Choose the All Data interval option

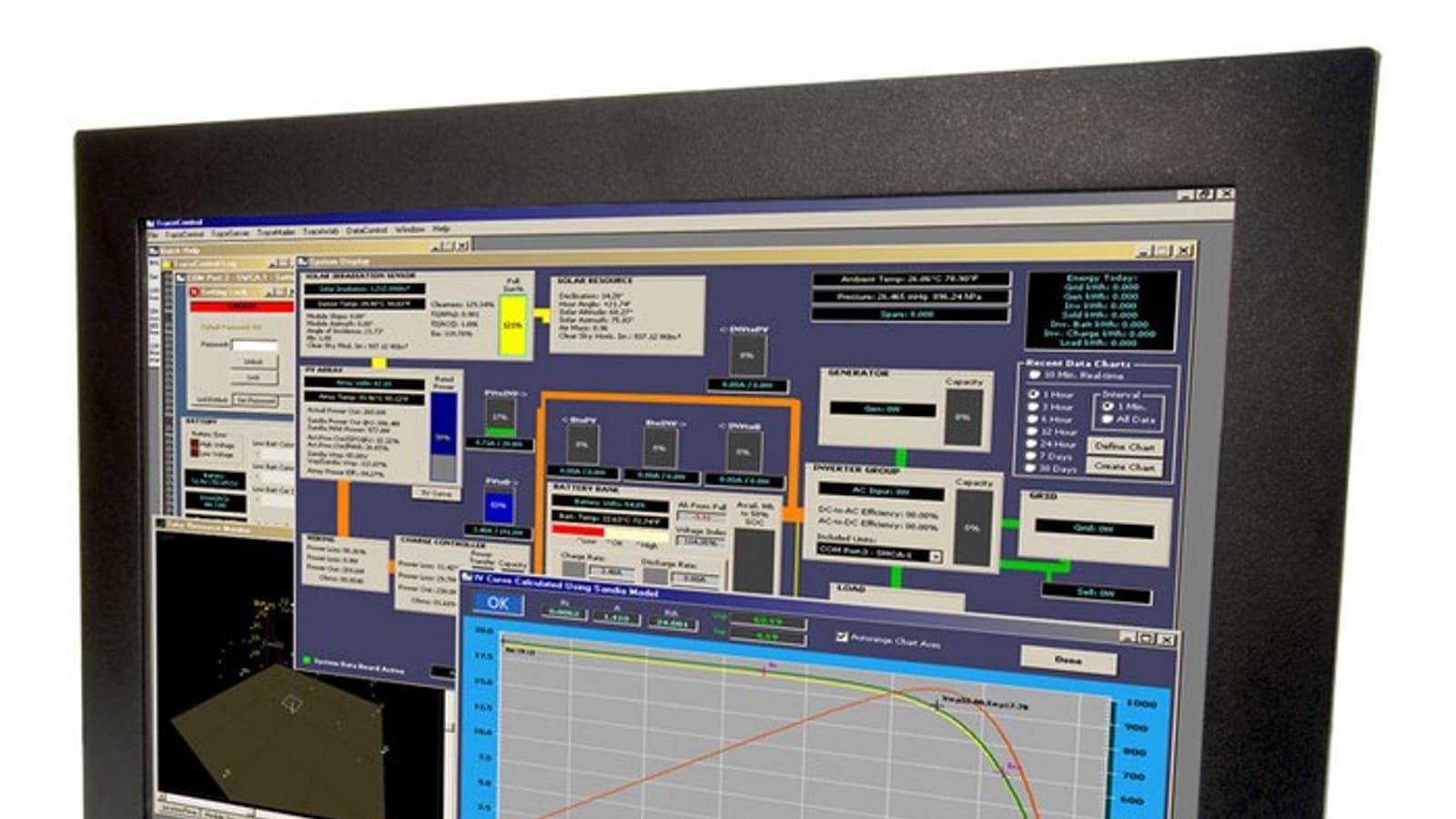[1107, 420]
